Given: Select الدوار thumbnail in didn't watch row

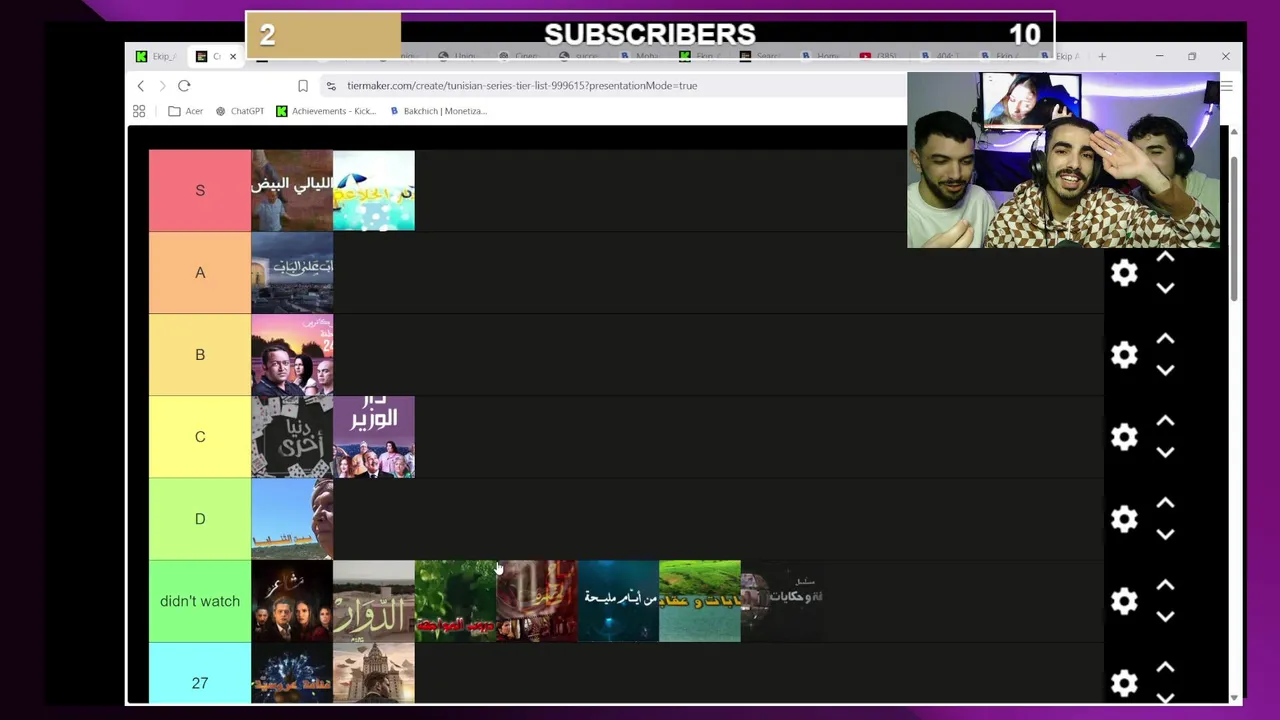Looking at the screenshot, I should (x=374, y=601).
